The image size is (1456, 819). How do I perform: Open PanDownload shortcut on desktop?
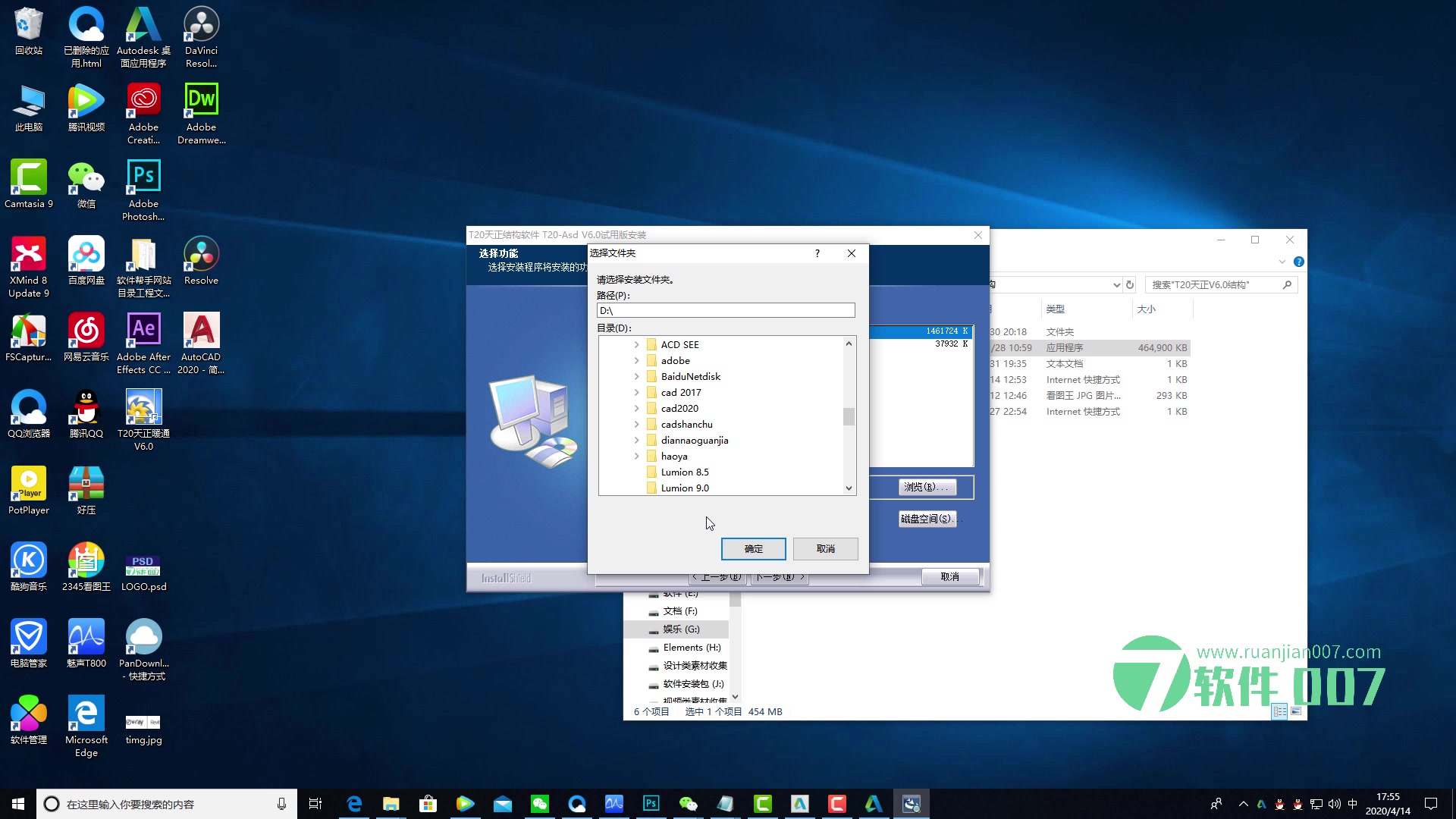pyautogui.click(x=143, y=650)
